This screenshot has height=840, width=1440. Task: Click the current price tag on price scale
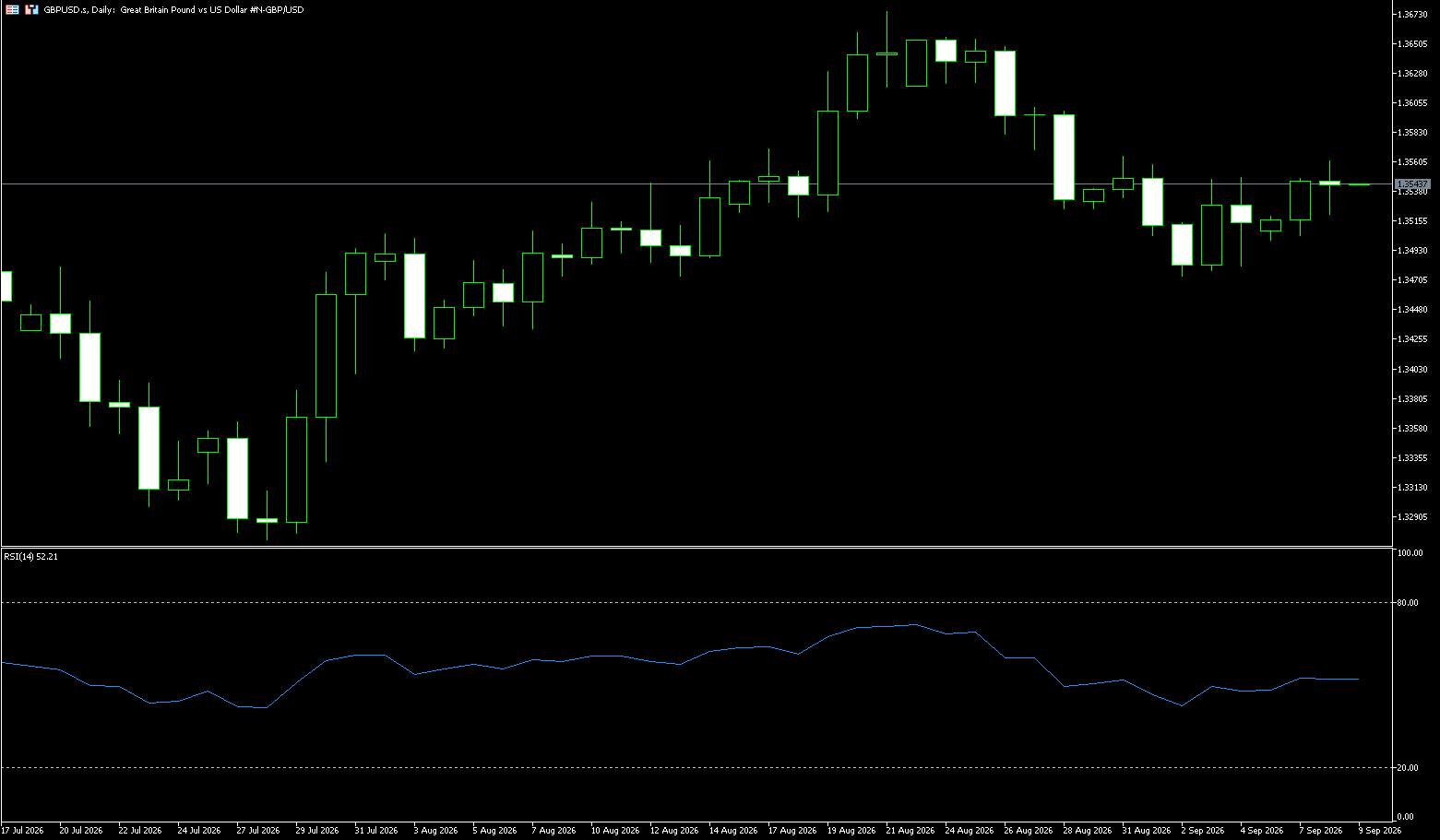point(1411,184)
